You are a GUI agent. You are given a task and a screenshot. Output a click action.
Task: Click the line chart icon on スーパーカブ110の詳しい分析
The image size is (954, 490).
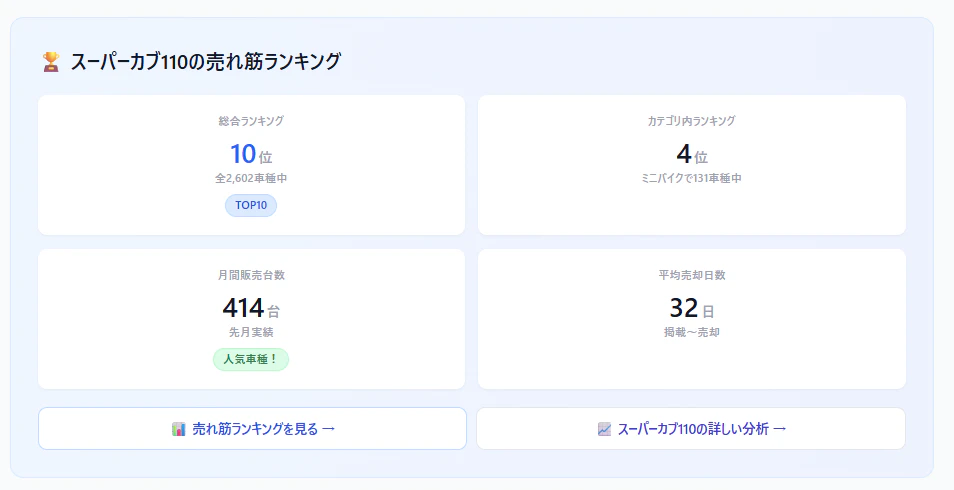(x=604, y=429)
